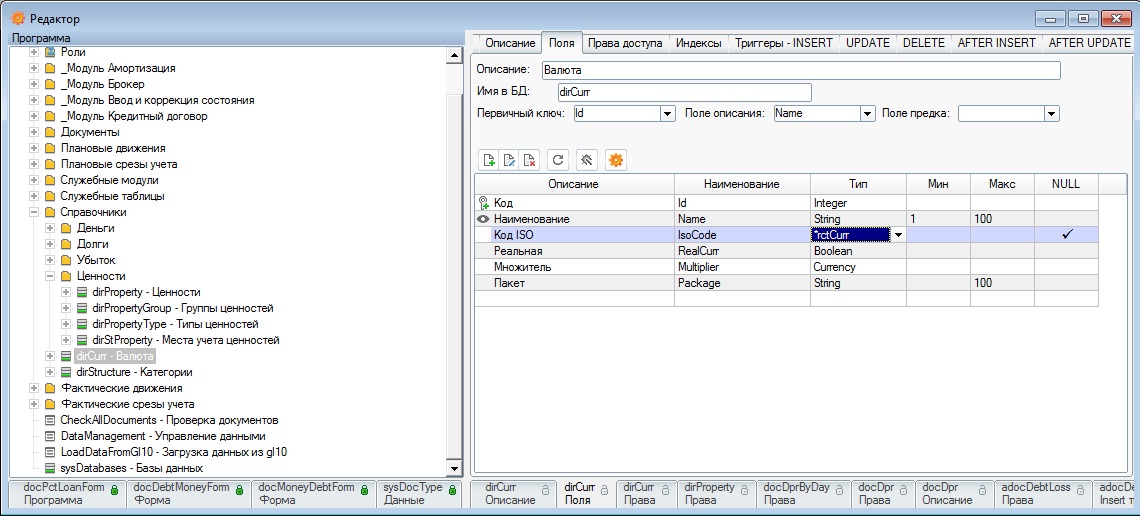This screenshot has width=1140, height=516.
Task: Open the Первичный ключ dropdown
Action: pyautogui.click(x=667, y=114)
